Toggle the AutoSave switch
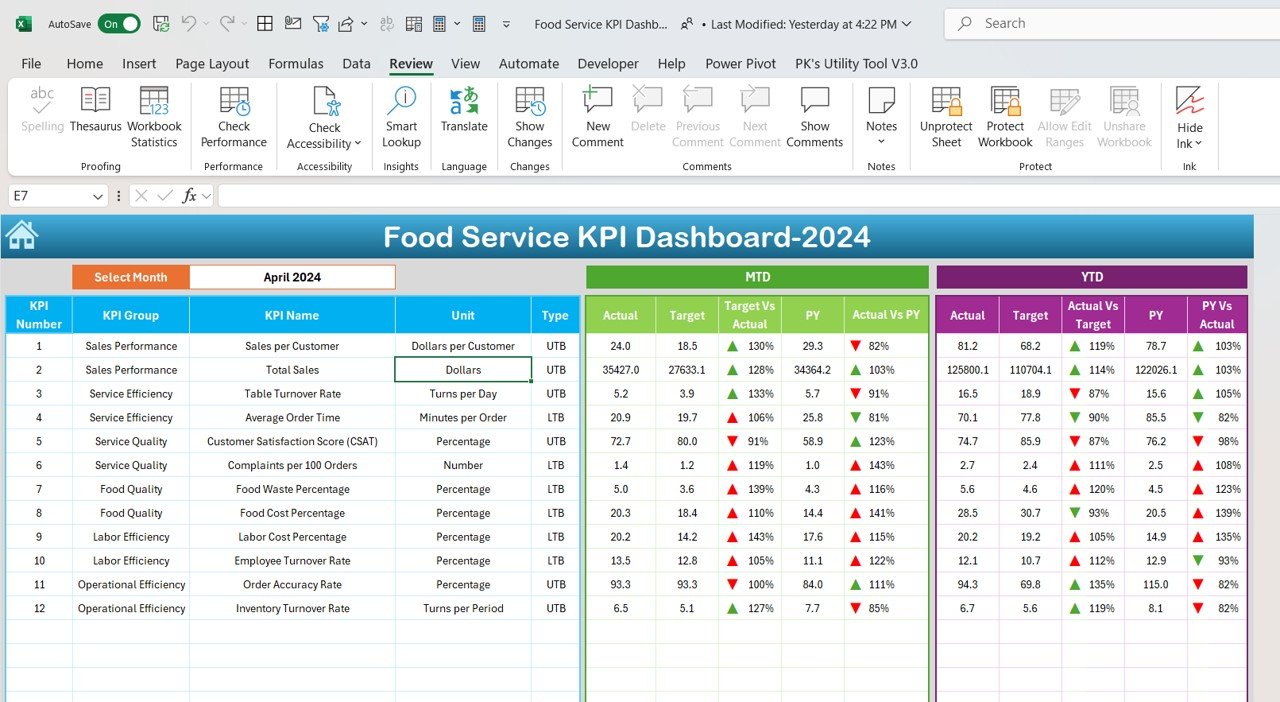 [x=119, y=24]
